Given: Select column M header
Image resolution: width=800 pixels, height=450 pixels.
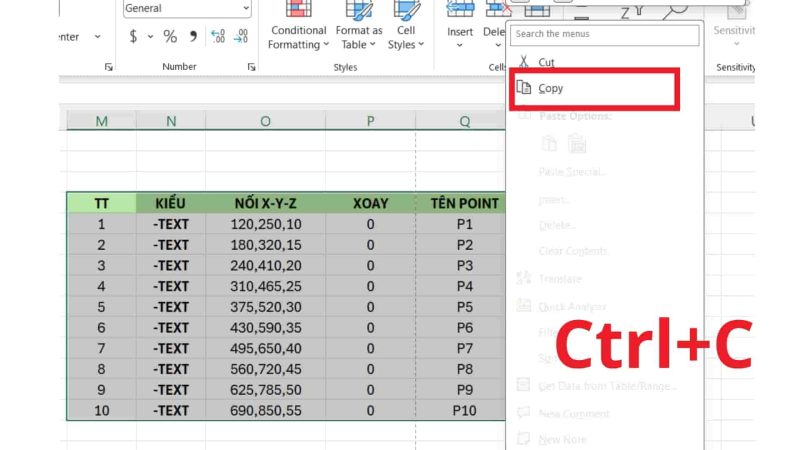Looking at the screenshot, I should coord(102,121).
